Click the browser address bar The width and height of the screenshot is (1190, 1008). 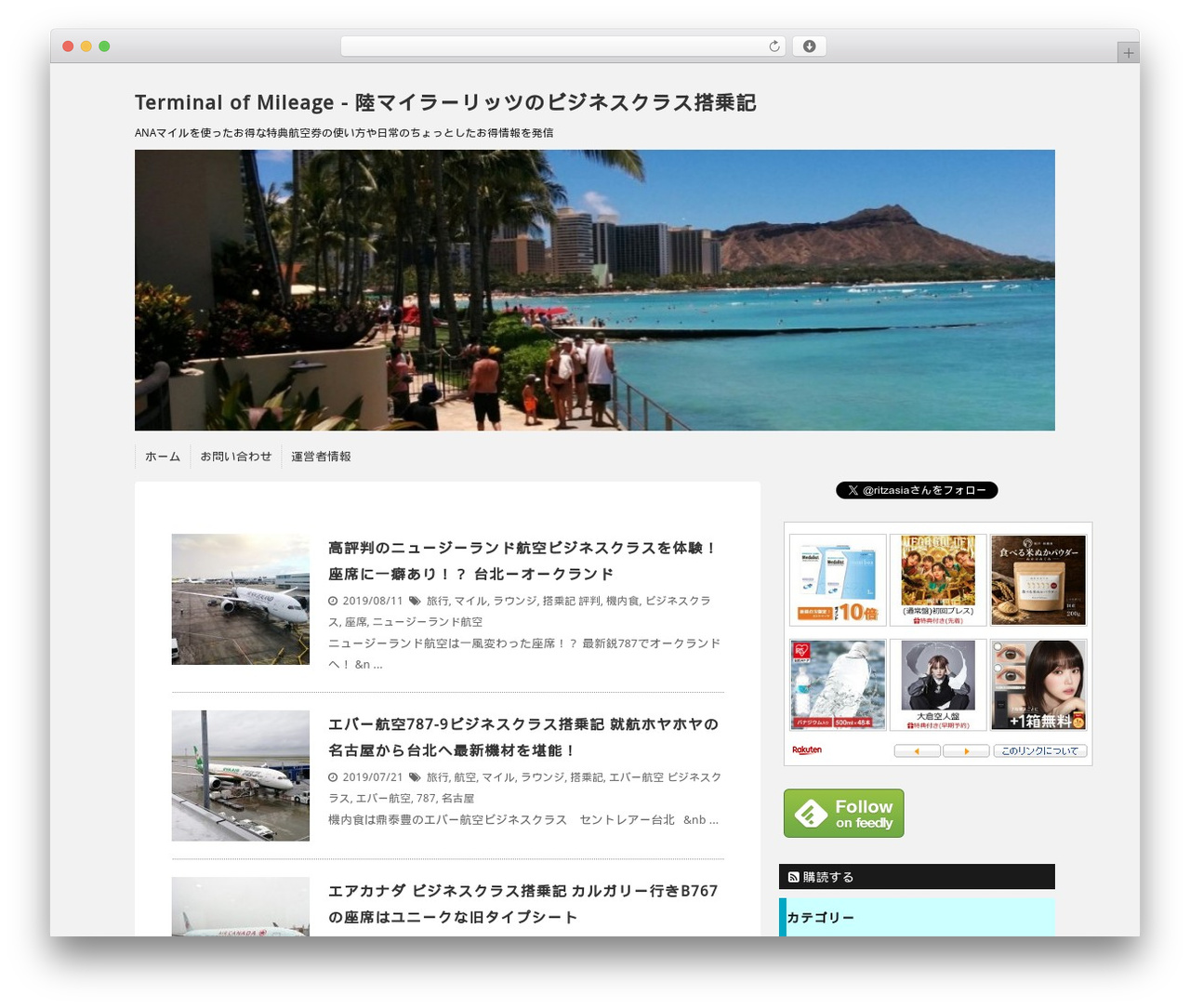coord(562,46)
